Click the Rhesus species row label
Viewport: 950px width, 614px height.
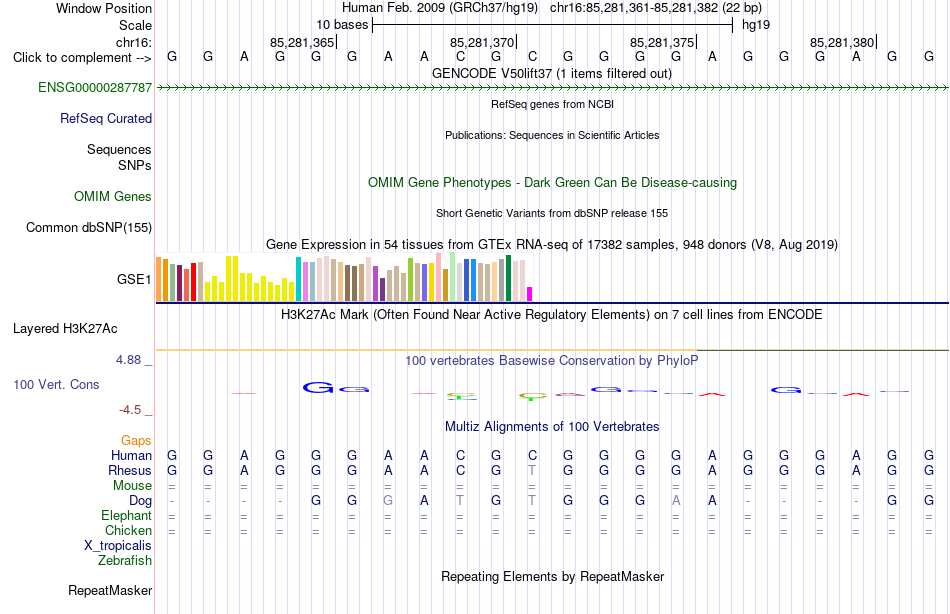(x=130, y=470)
